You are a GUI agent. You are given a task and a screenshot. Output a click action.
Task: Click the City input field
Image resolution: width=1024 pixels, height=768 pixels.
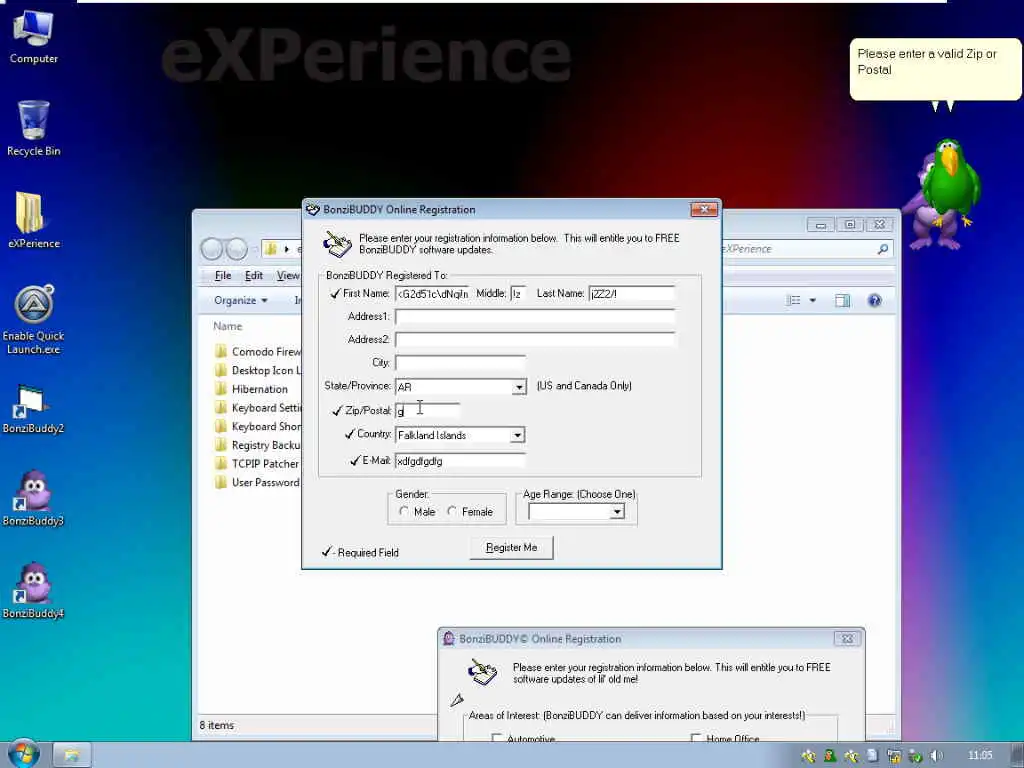(x=460, y=363)
